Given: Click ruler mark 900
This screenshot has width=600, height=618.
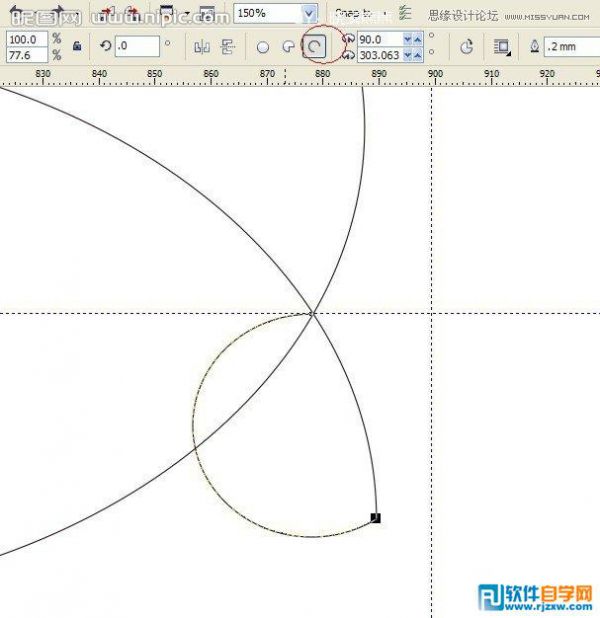Looking at the screenshot, I should coord(435,73).
